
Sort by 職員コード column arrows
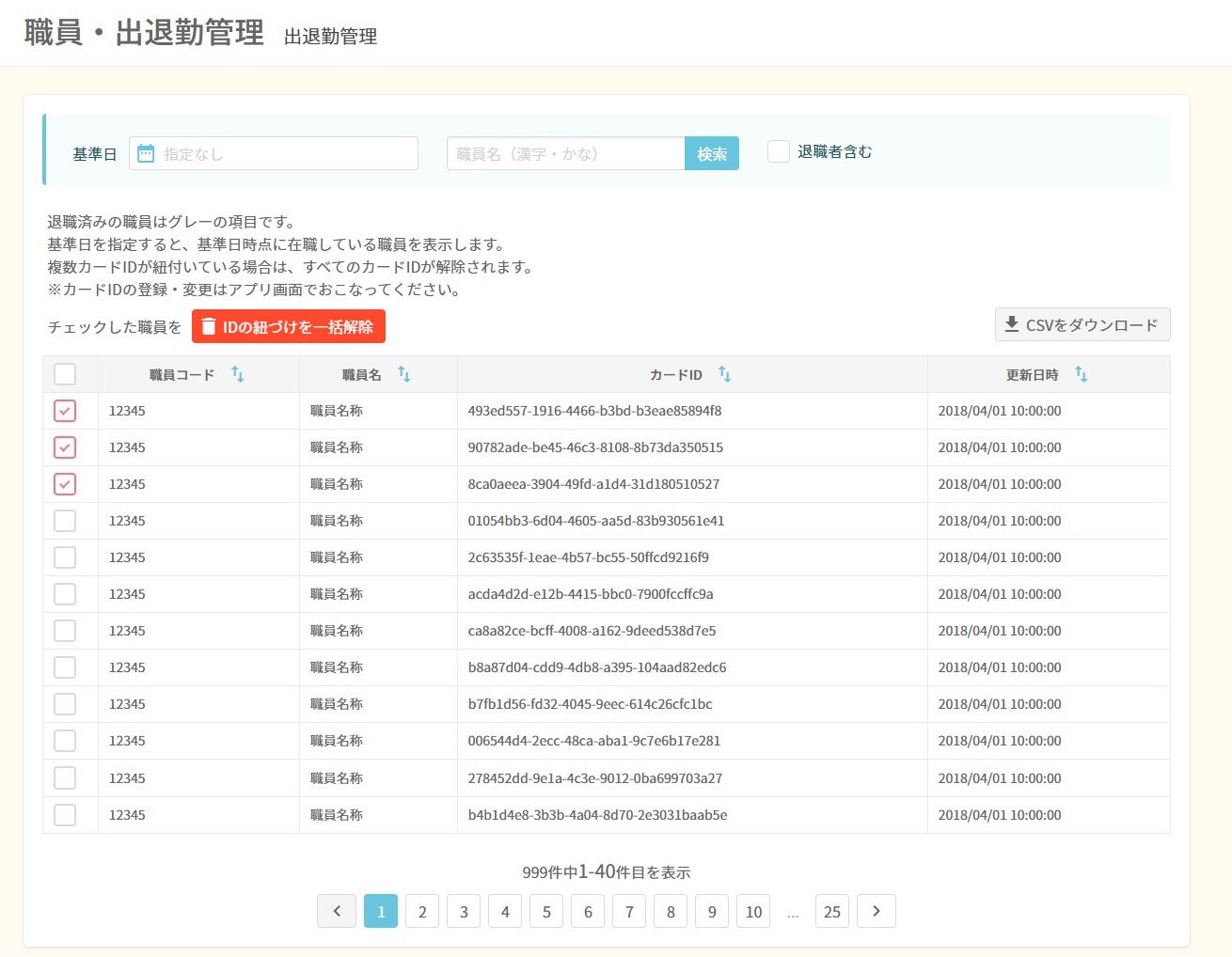coord(238,374)
